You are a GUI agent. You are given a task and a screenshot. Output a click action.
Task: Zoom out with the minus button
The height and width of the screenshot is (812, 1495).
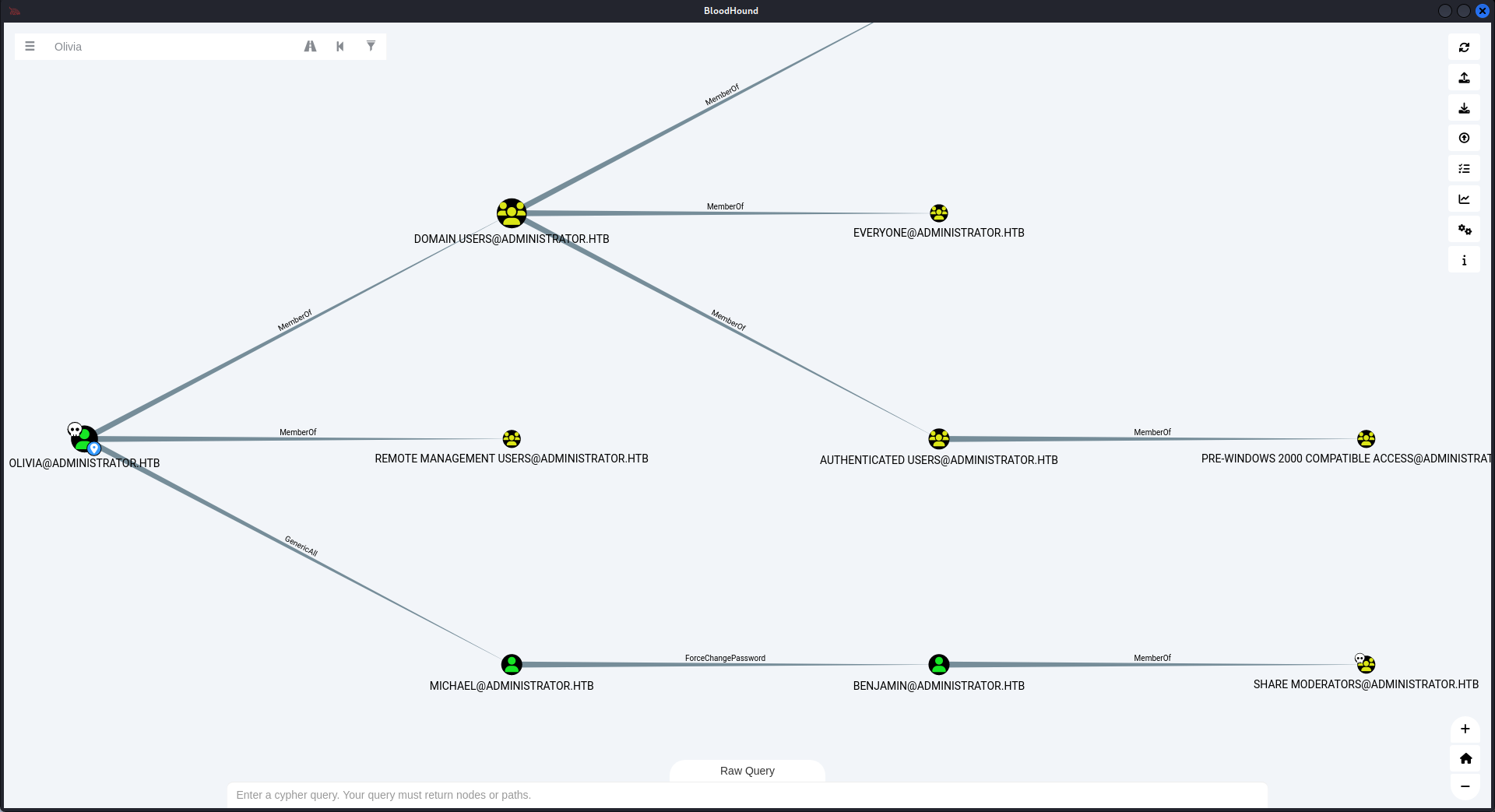click(1465, 786)
